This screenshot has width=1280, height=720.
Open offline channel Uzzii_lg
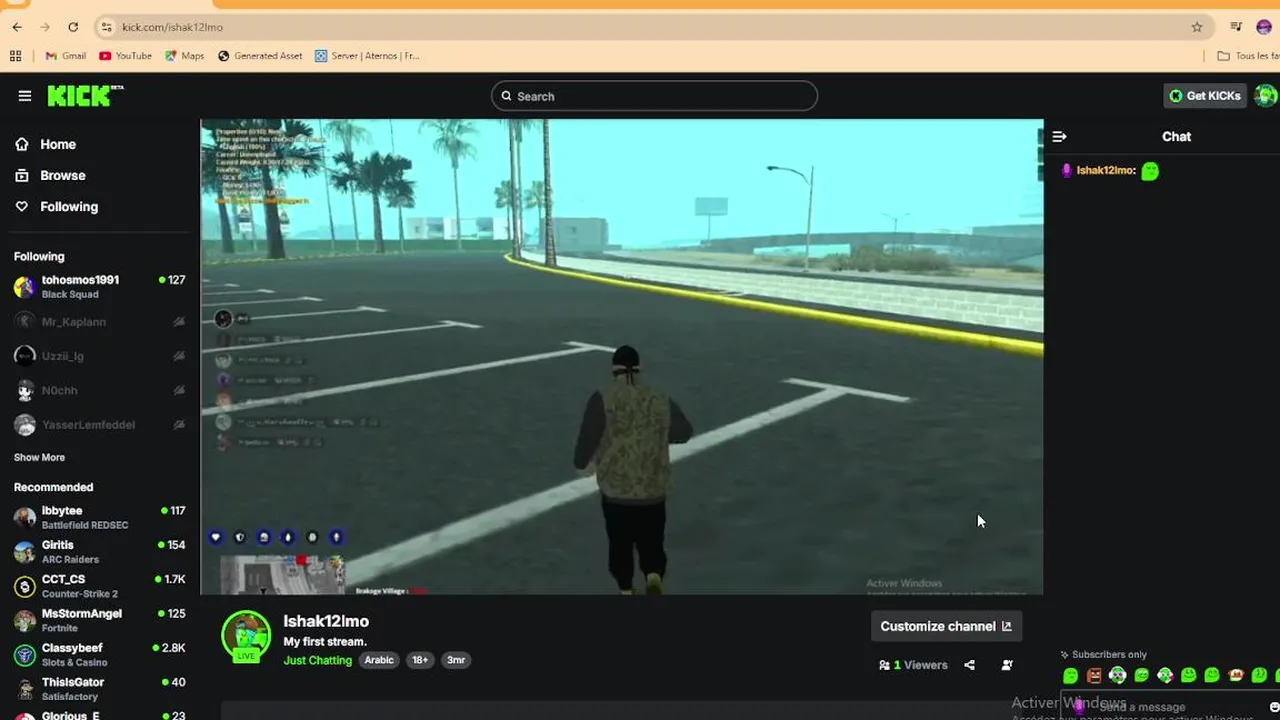click(x=100, y=356)
